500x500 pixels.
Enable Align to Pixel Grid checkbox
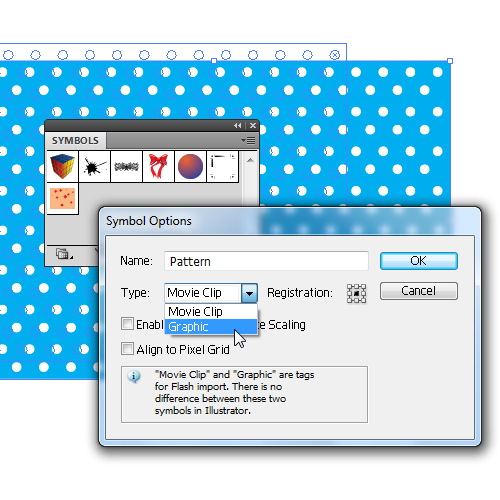pyautogui.click(x=127, y=349)
